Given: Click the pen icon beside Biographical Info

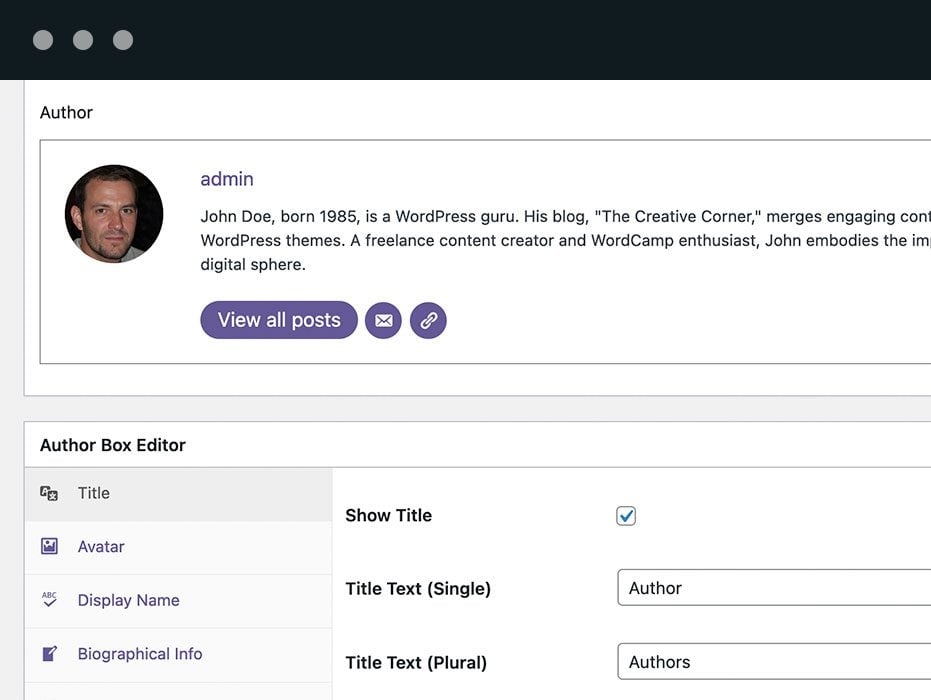Looking at the screenshot, I should point(49,653).
